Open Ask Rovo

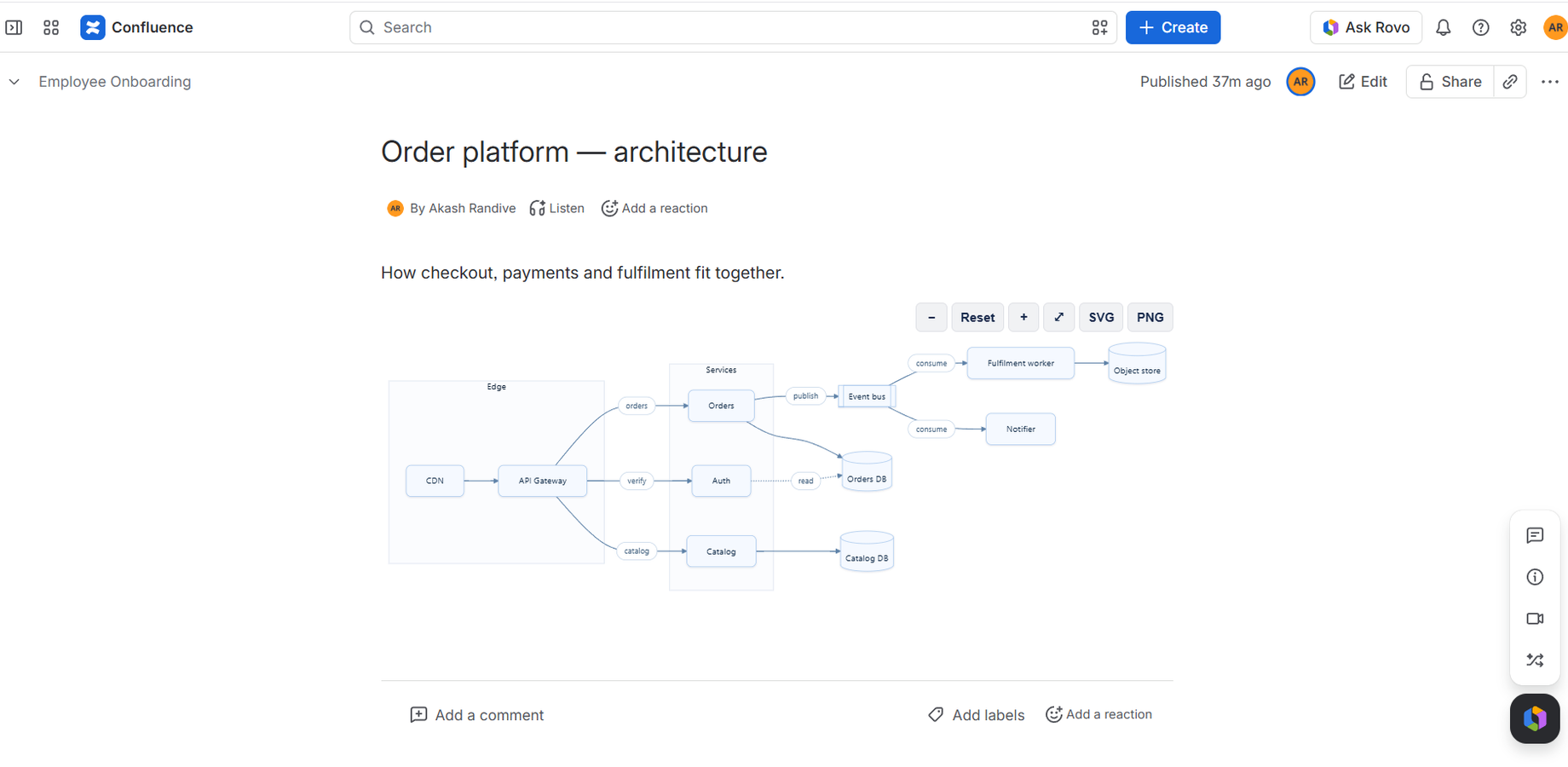(1366, 27)
